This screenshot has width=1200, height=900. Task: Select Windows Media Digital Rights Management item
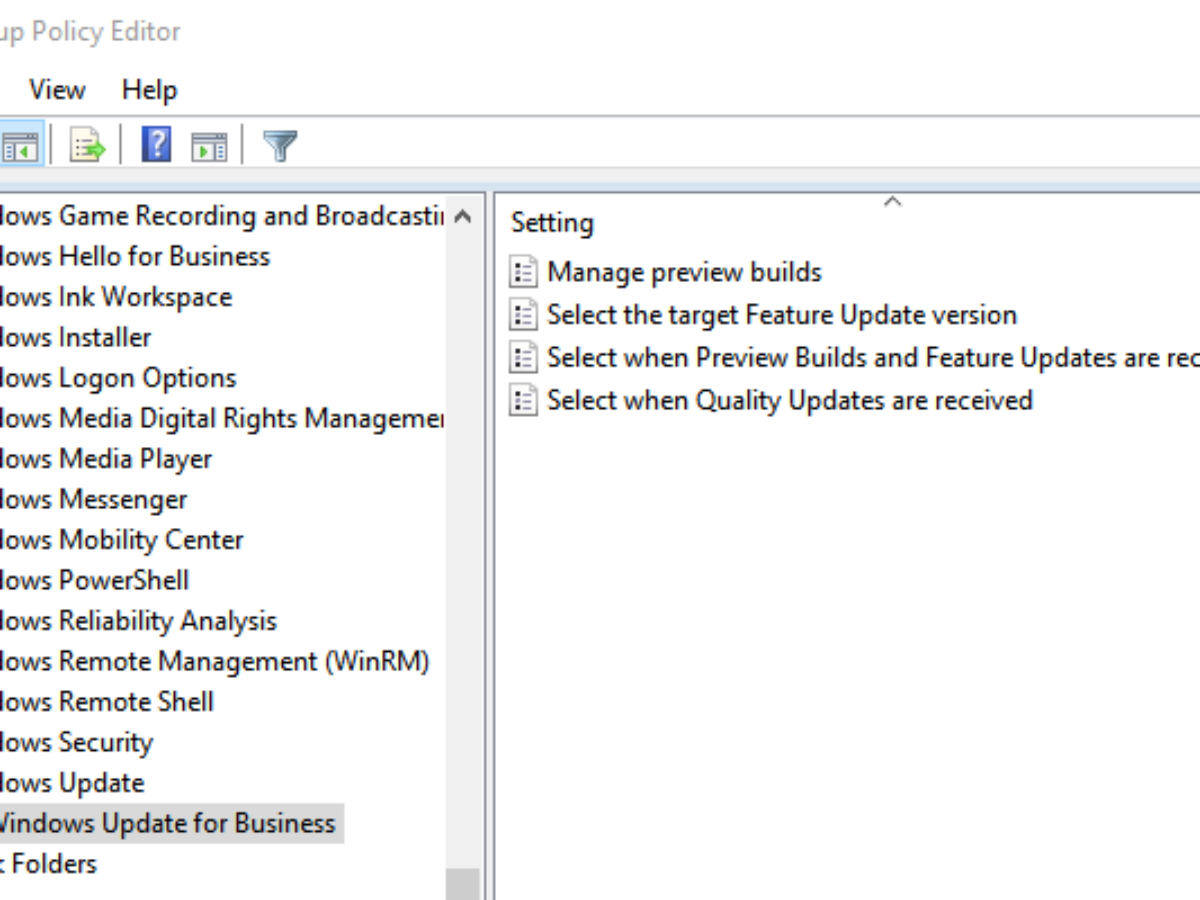tap(221, 418)
